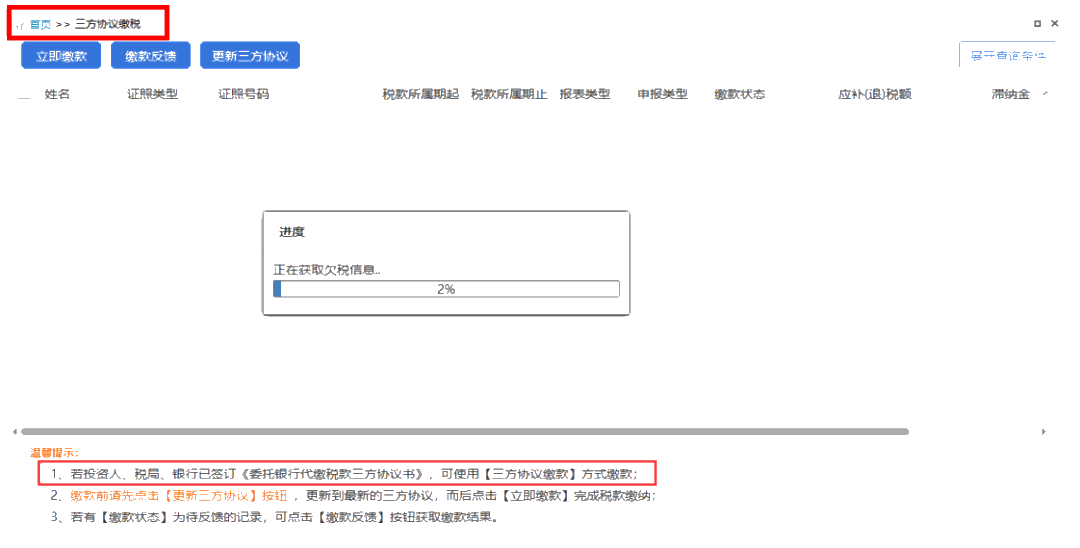Image resolution: width=1080 pixels, height=548 pixels.
Task: Close the 三方协议缴税 page with X
Action: (1055, 23)
